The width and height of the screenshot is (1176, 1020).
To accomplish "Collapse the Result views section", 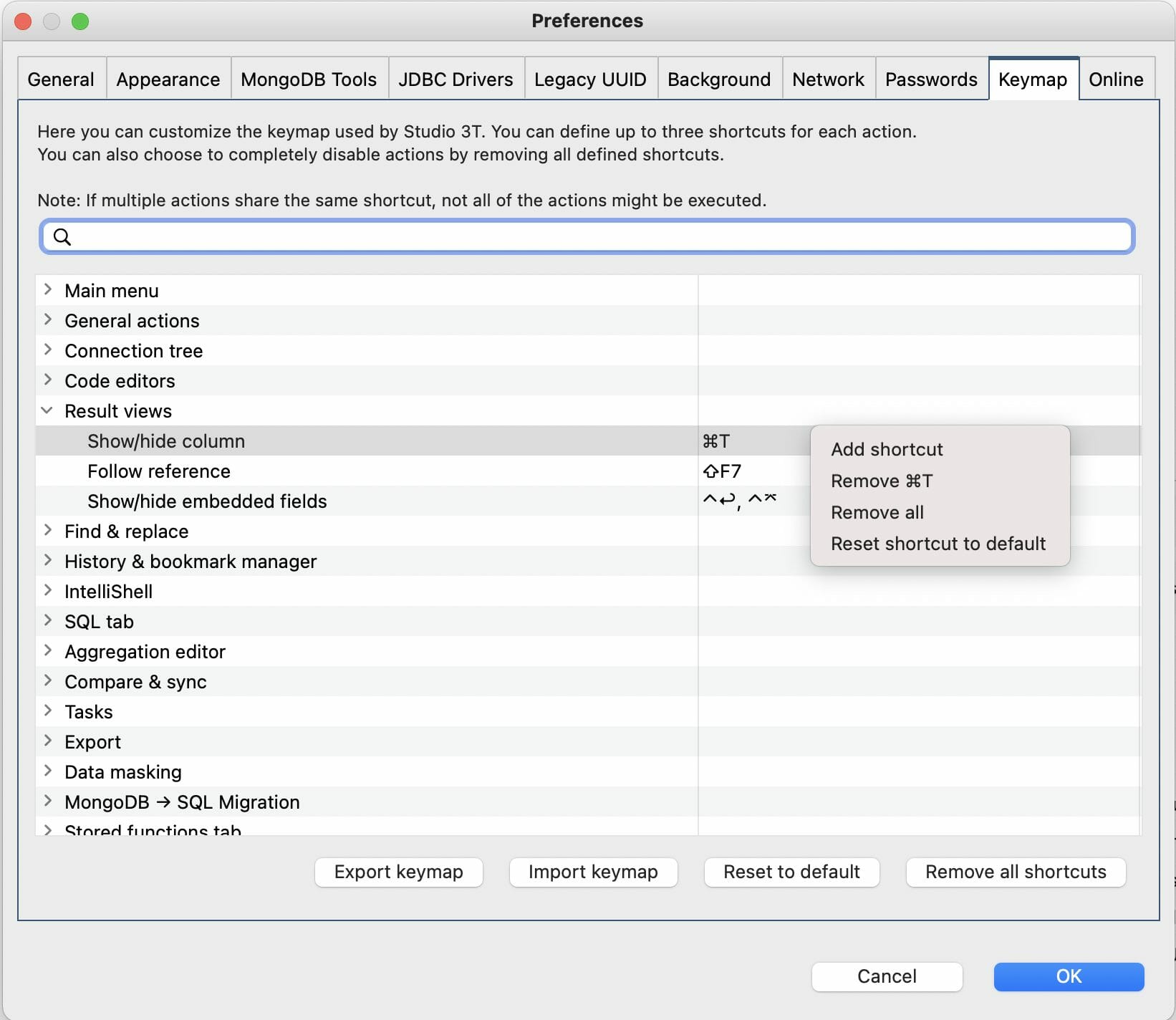I will click(x=47, y=410).
